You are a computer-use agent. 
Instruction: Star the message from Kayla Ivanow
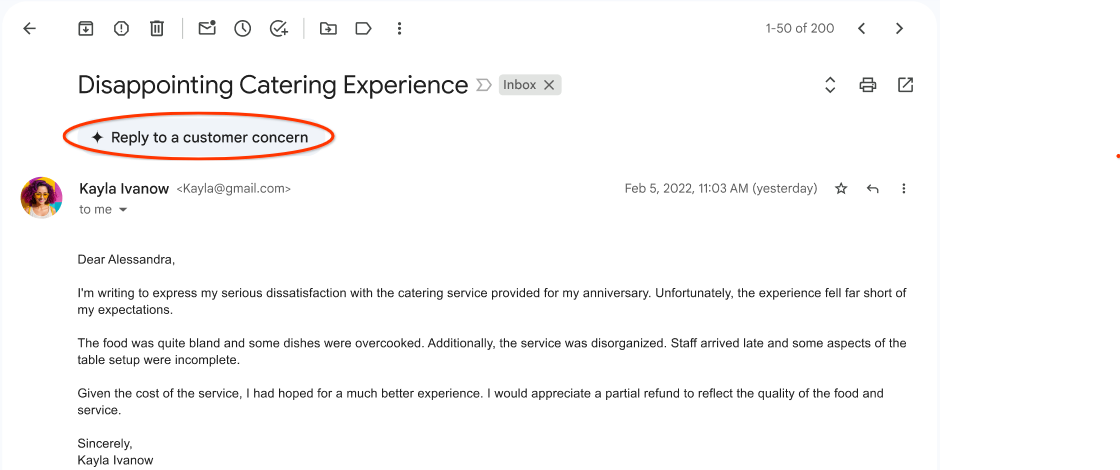pos(841,188)
